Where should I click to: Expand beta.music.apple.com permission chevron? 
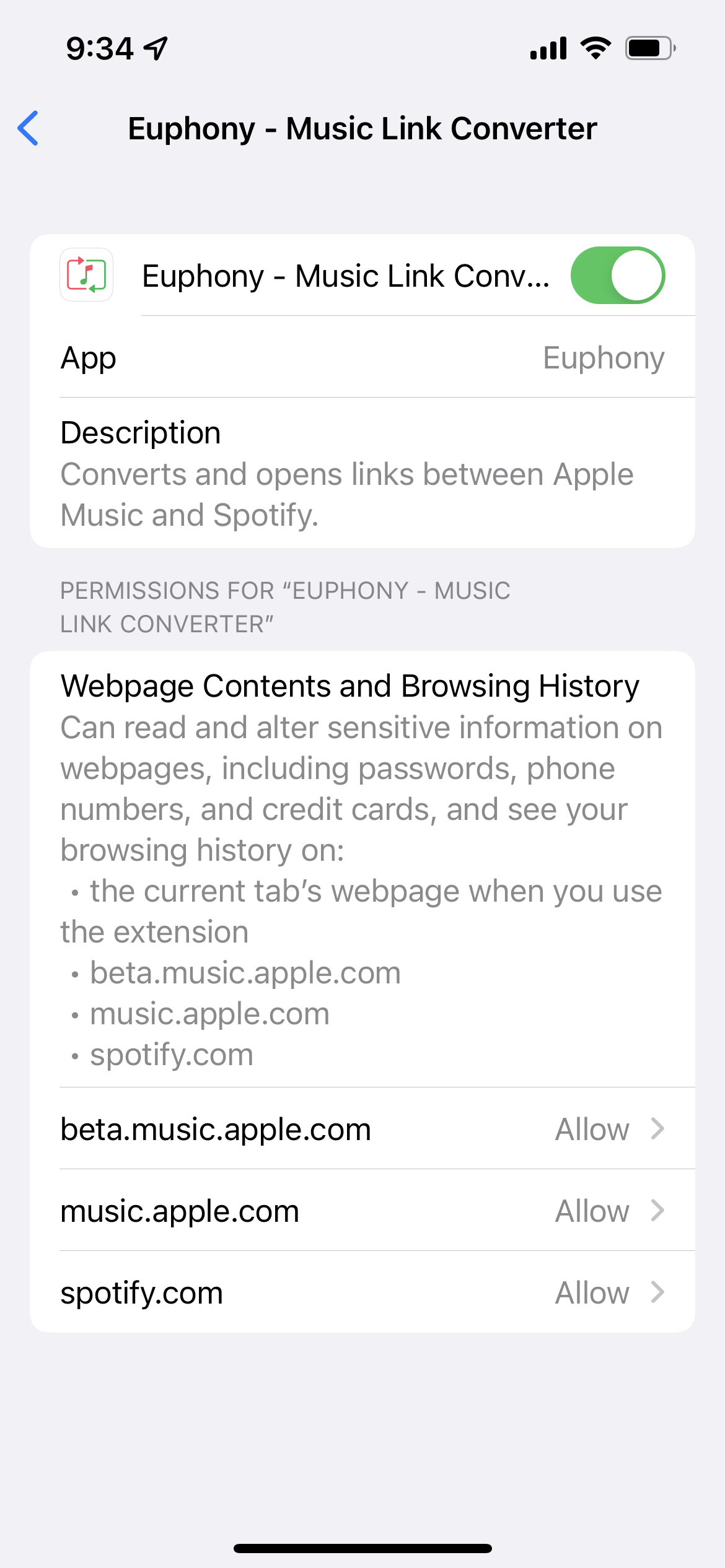point(658,1129)
